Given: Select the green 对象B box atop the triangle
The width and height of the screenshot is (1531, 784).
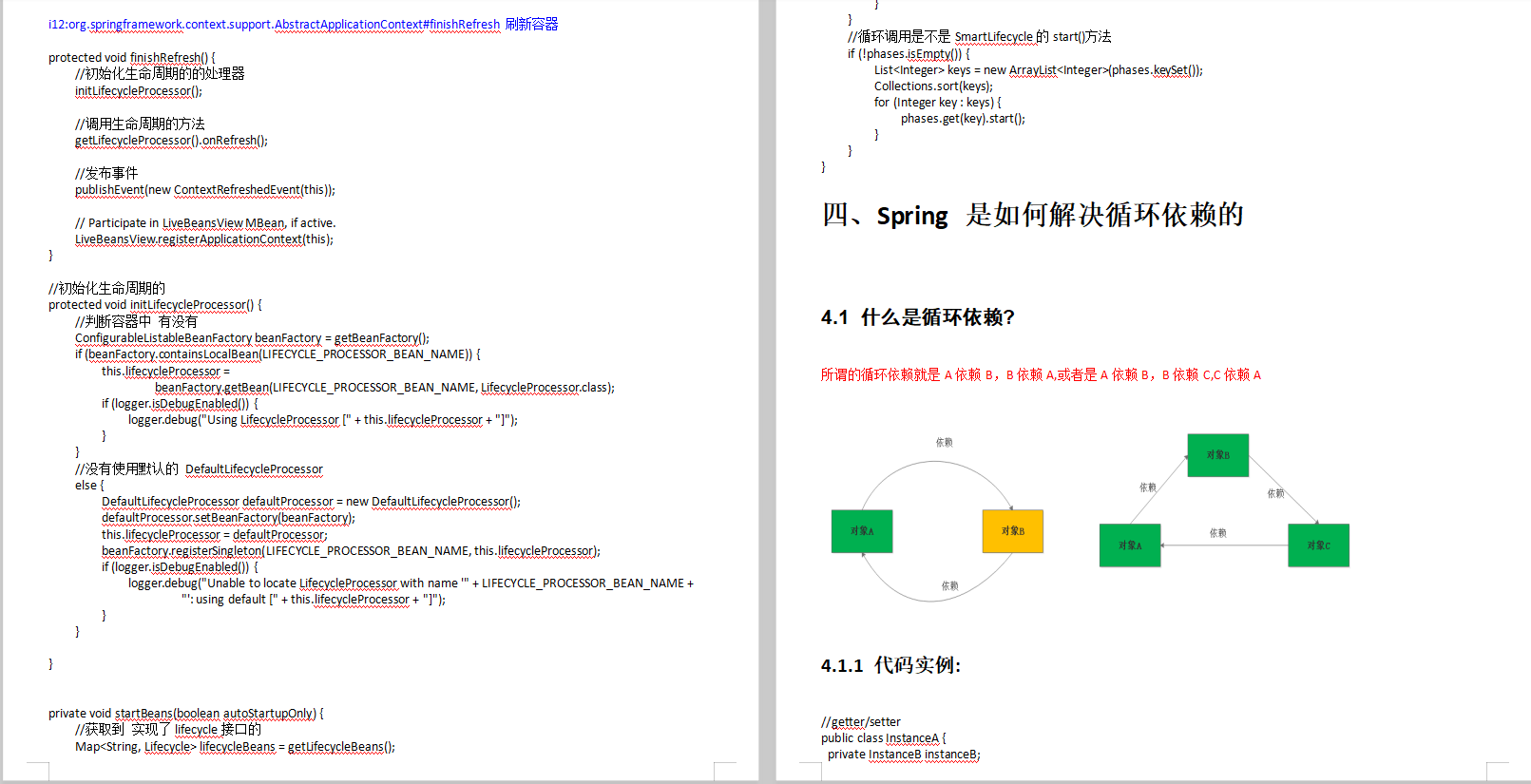Looking at the screenshot, I should click(1218, 455).
